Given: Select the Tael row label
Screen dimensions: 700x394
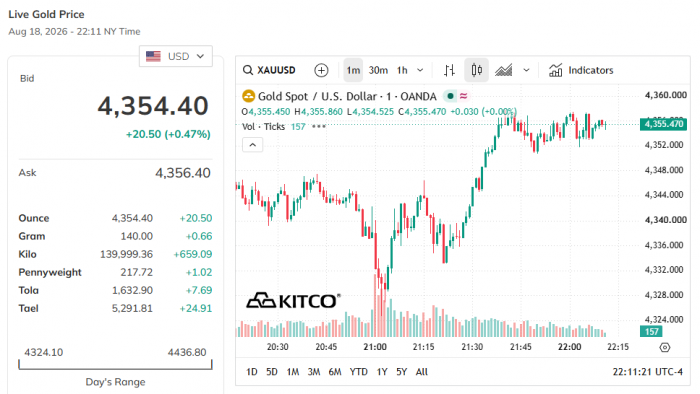Looking at the screenshot, I should click(29, 308).
